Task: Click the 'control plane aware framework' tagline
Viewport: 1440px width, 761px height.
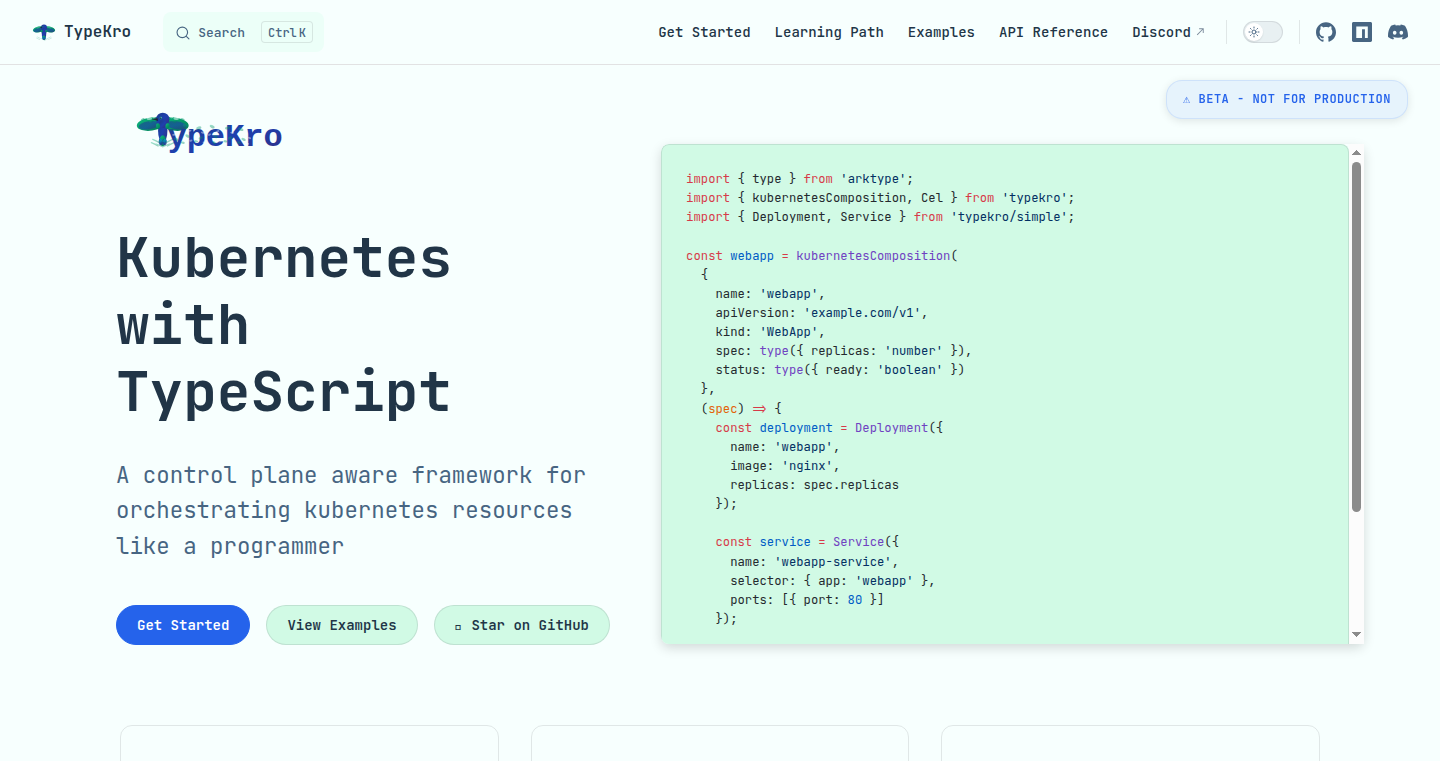Action: pos(351,510)
